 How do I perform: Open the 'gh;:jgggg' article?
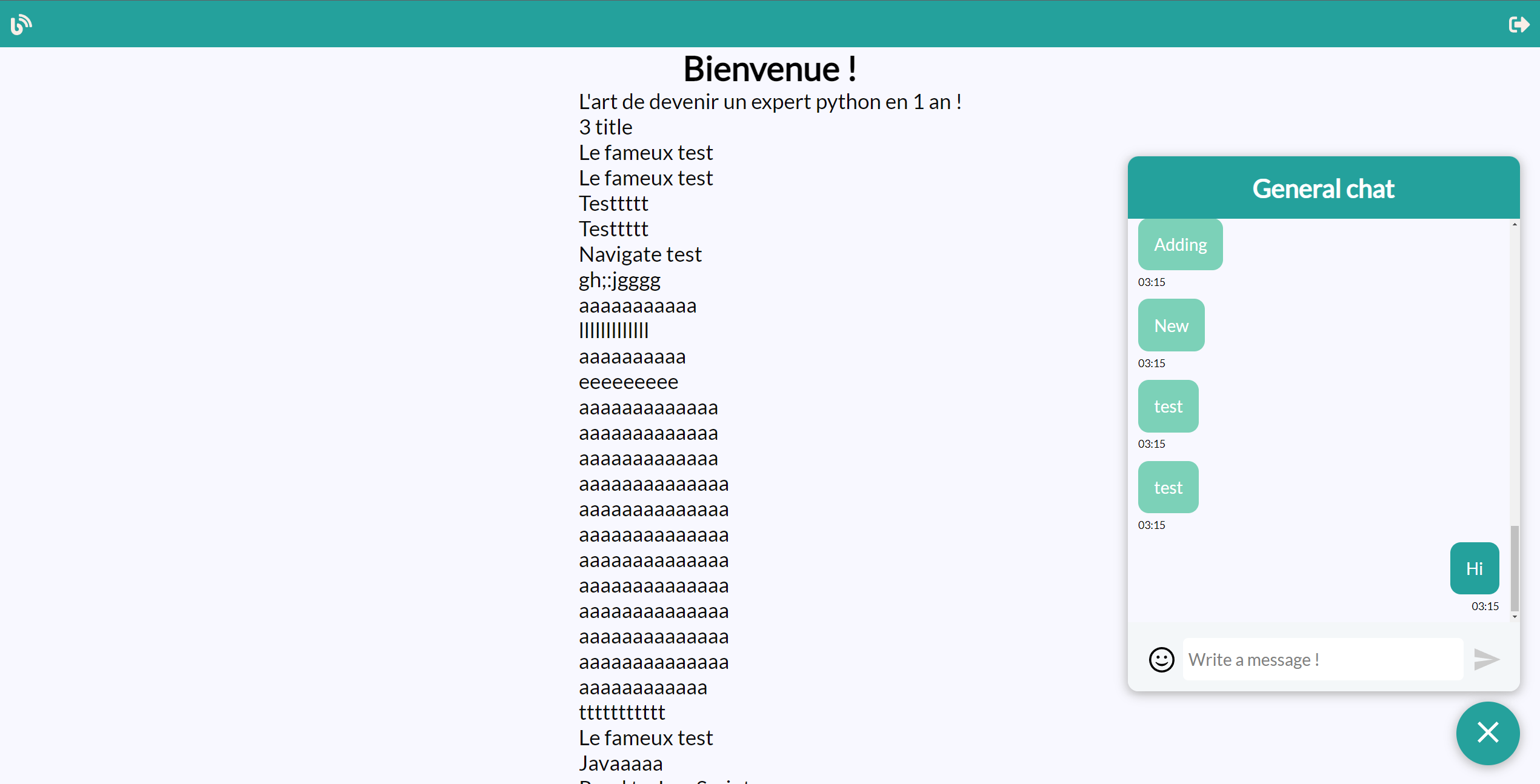pyautogui.click(x=619, y=280)
